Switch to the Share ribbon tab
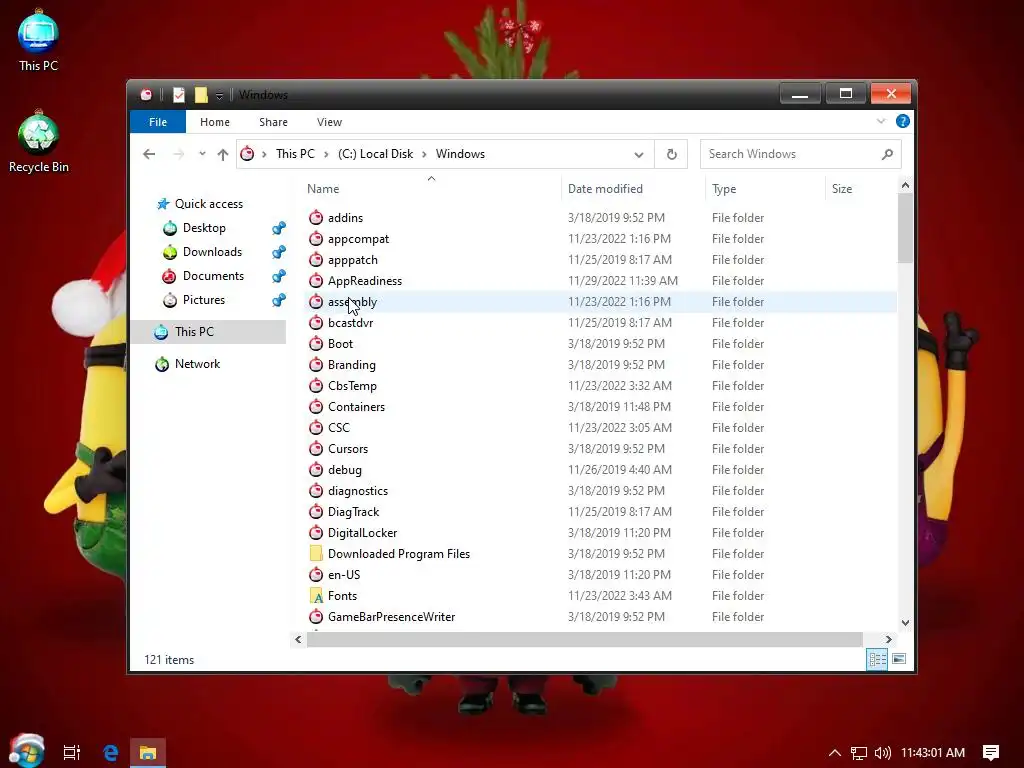1024x768 pixels. 273,122
